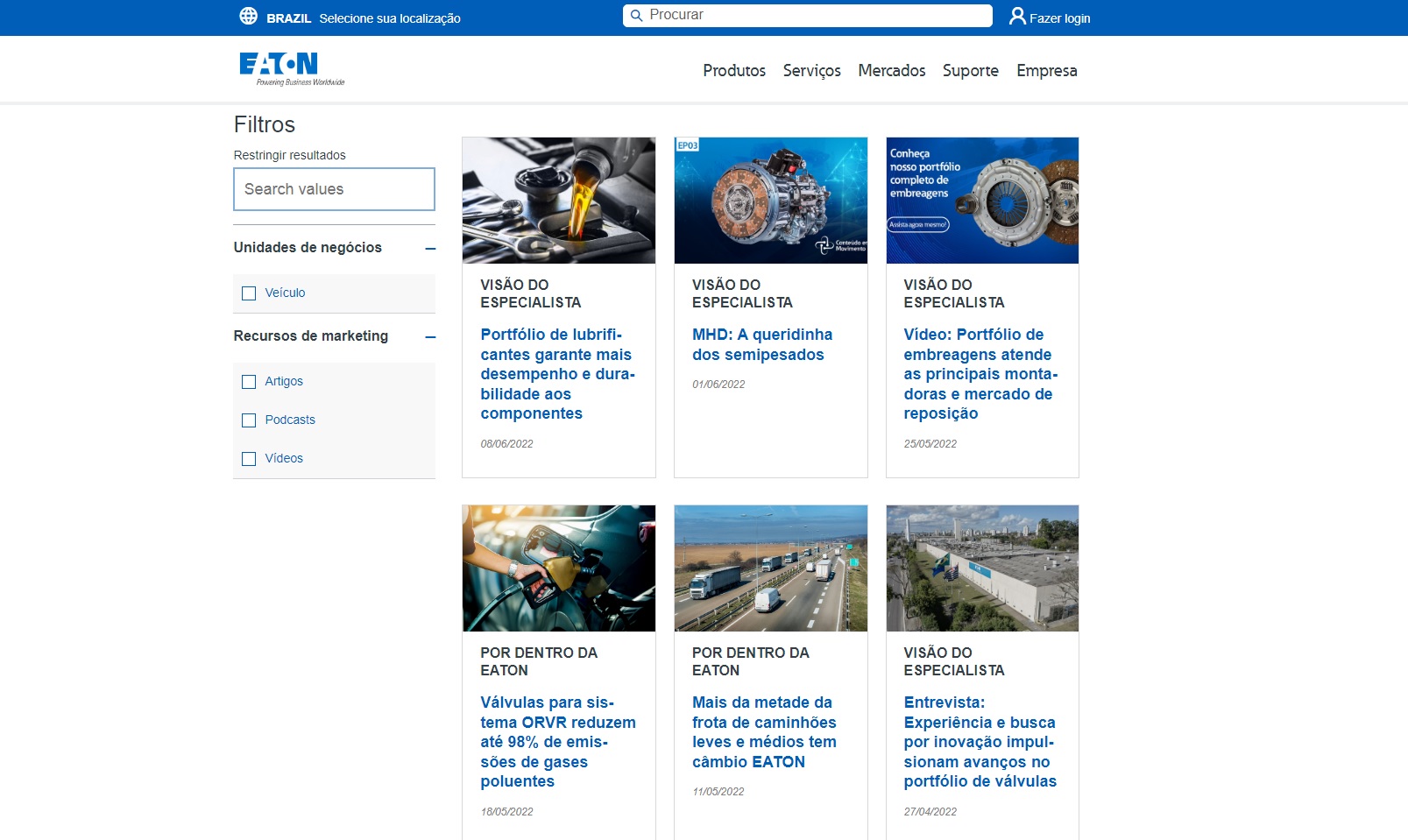Click the magnifying glass search icon
This screenshot has height=840, width=1408.
(637, 16)
